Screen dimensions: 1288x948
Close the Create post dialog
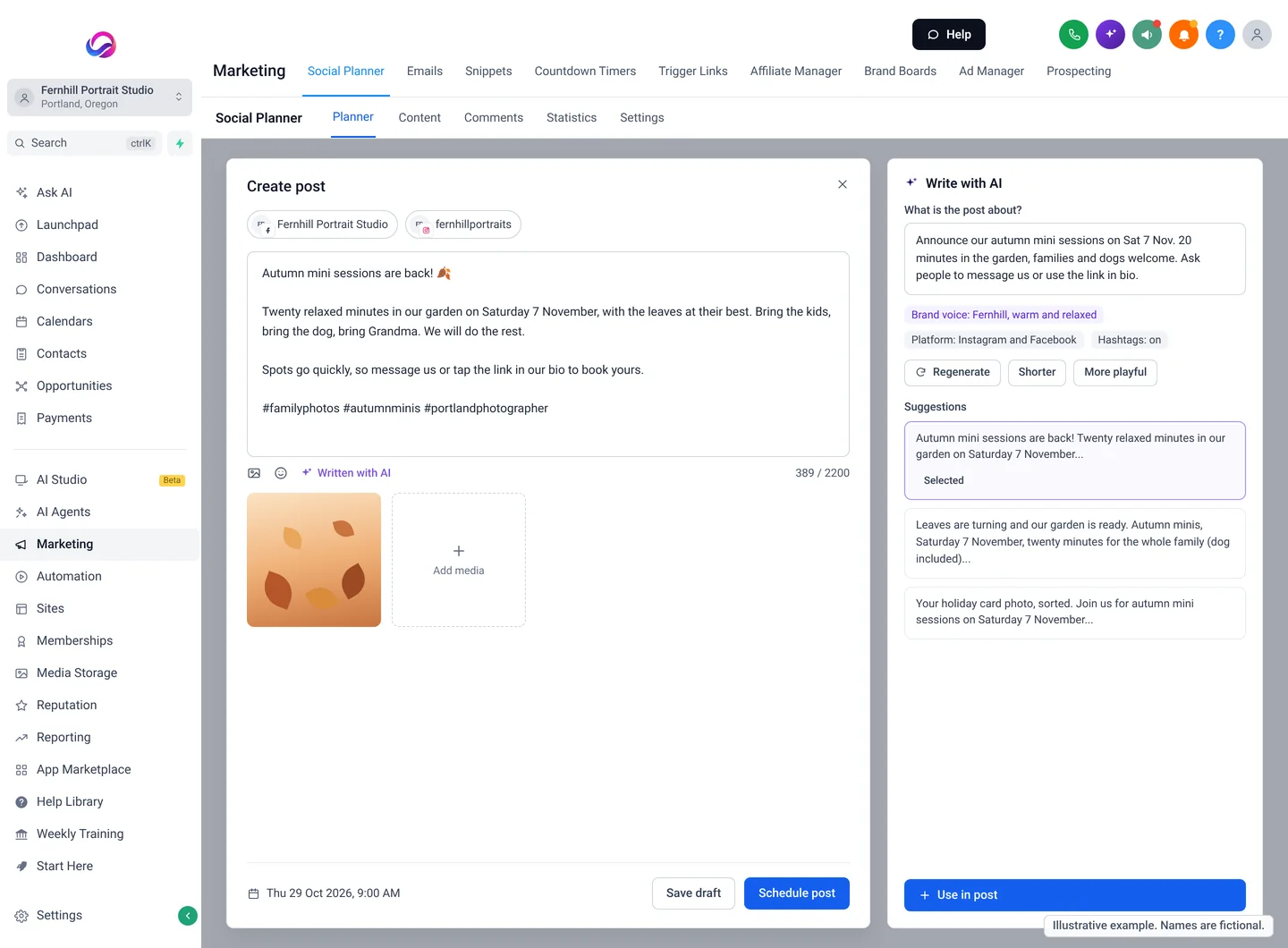tap(843, 184)
